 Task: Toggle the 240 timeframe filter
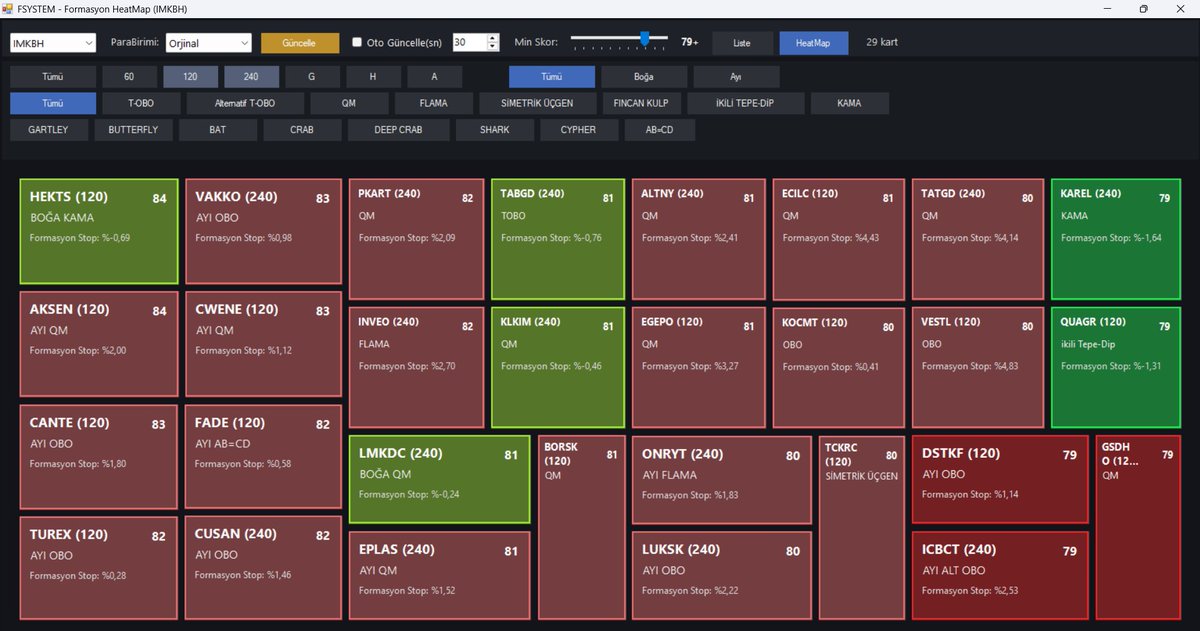(x=251, y=77)
